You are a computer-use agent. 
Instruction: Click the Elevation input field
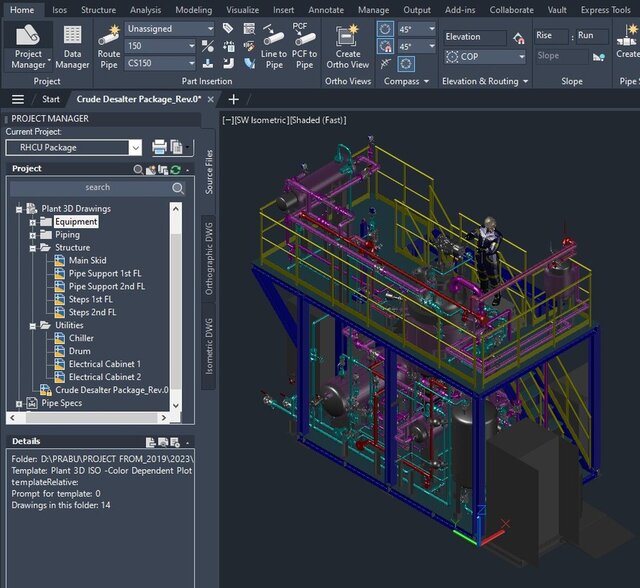pyautogui.click(x=475, y=37)
